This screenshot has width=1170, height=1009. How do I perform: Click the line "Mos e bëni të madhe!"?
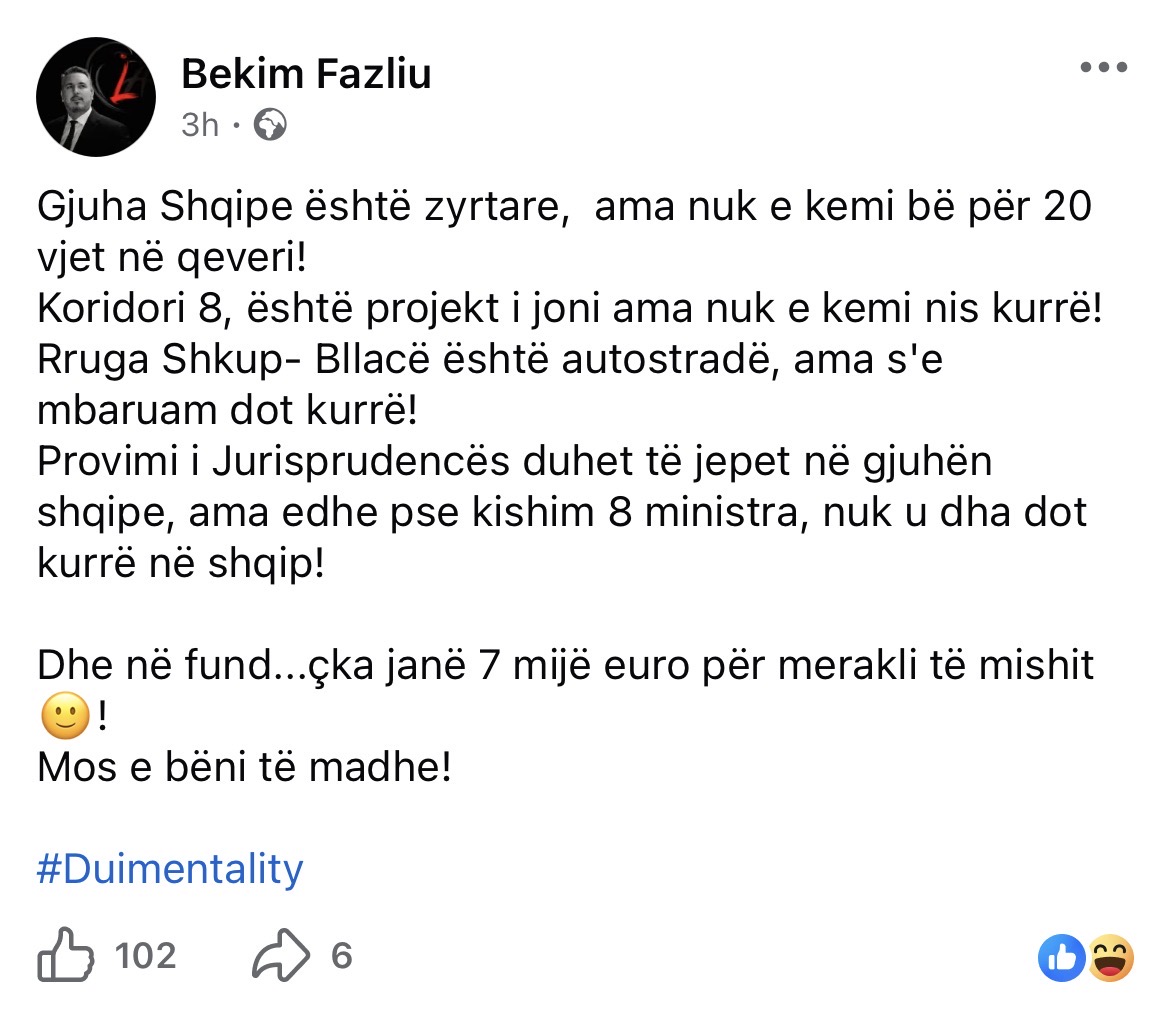[244, 768]
